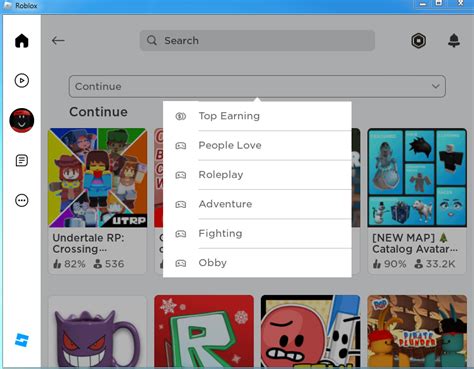Click the 536 player count
The width and height of the screenshot is (474, 369).
[109, 264]
